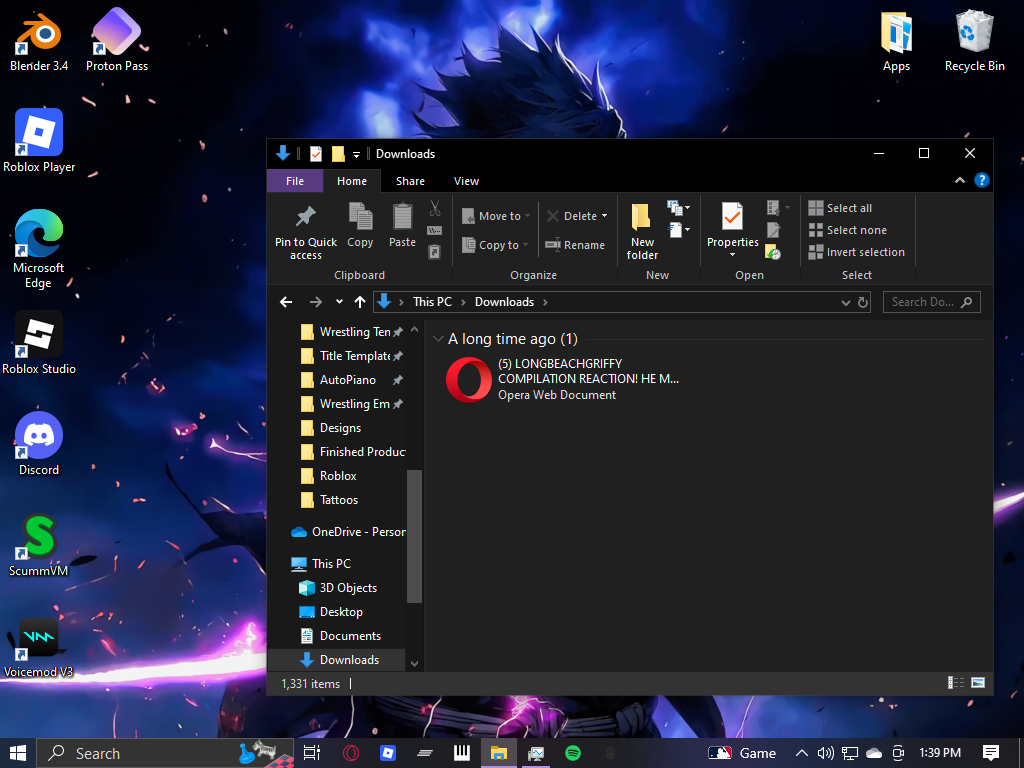This screenshot has height=768, width=1024.
Task: Click the Pin to Quick access icon
Action: click(306, 217)
